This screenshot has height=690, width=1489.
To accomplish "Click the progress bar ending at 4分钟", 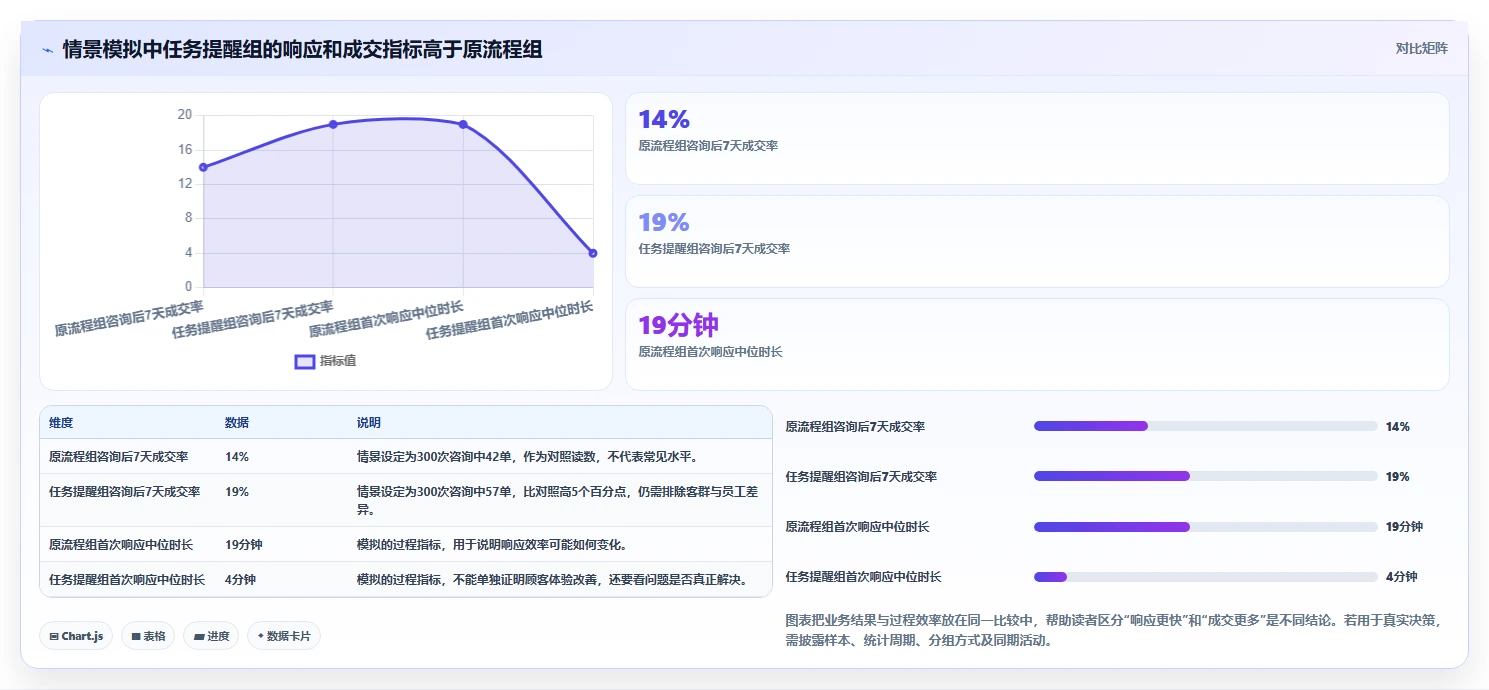I will click(1205, 577).
